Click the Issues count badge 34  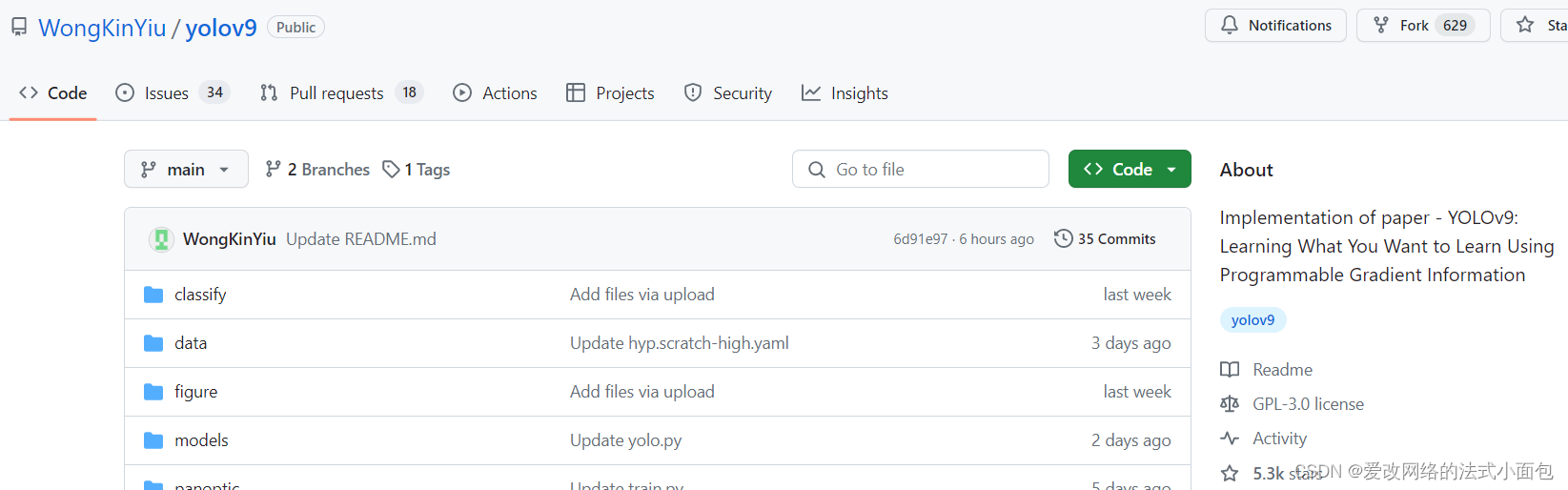pos(214,92)
